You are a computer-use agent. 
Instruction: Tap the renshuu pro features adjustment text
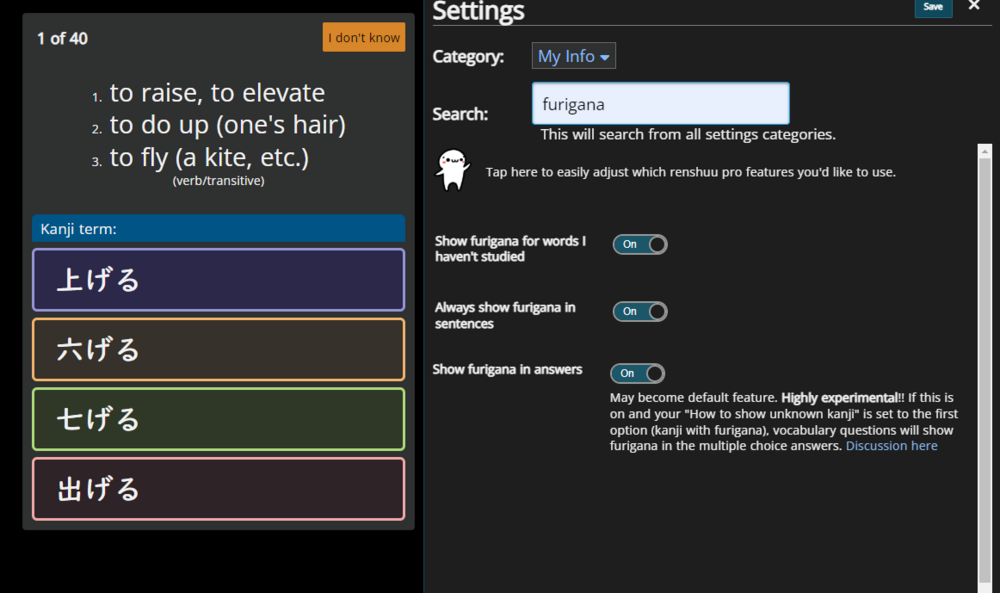click(690, 172)
